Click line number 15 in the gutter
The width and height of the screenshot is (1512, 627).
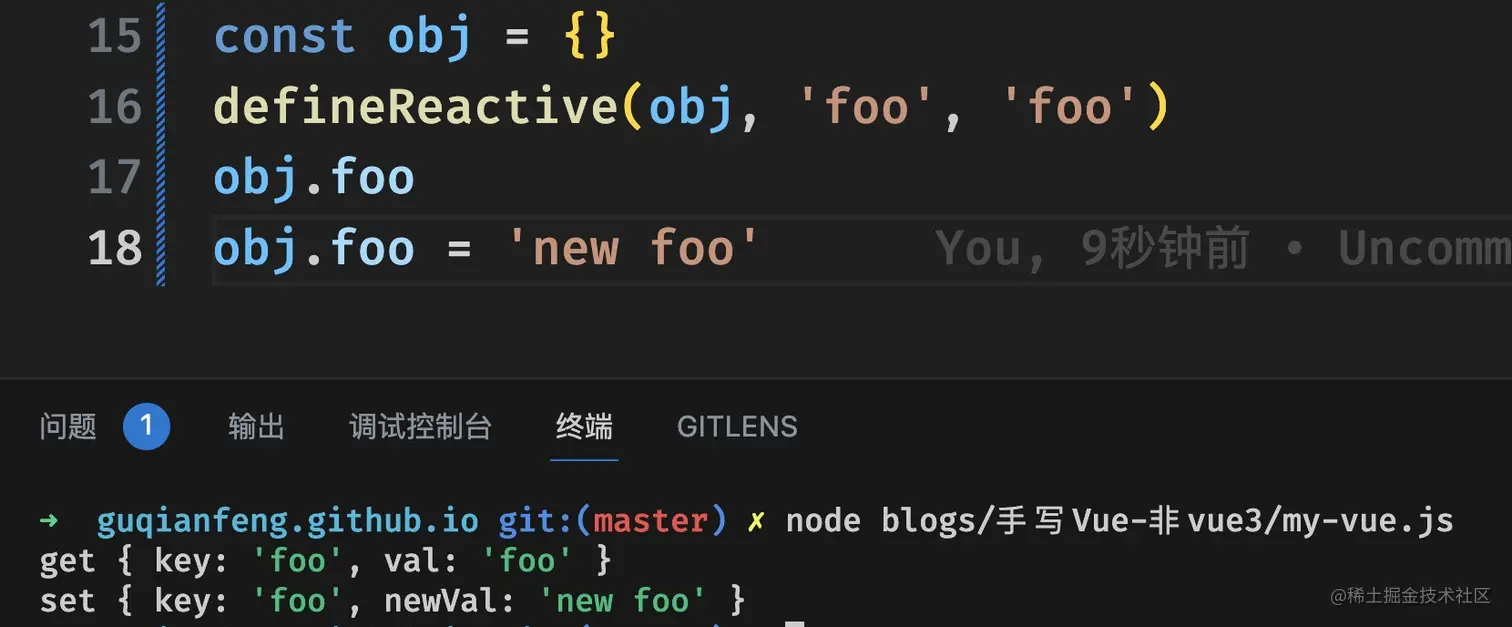click(115, 37)
